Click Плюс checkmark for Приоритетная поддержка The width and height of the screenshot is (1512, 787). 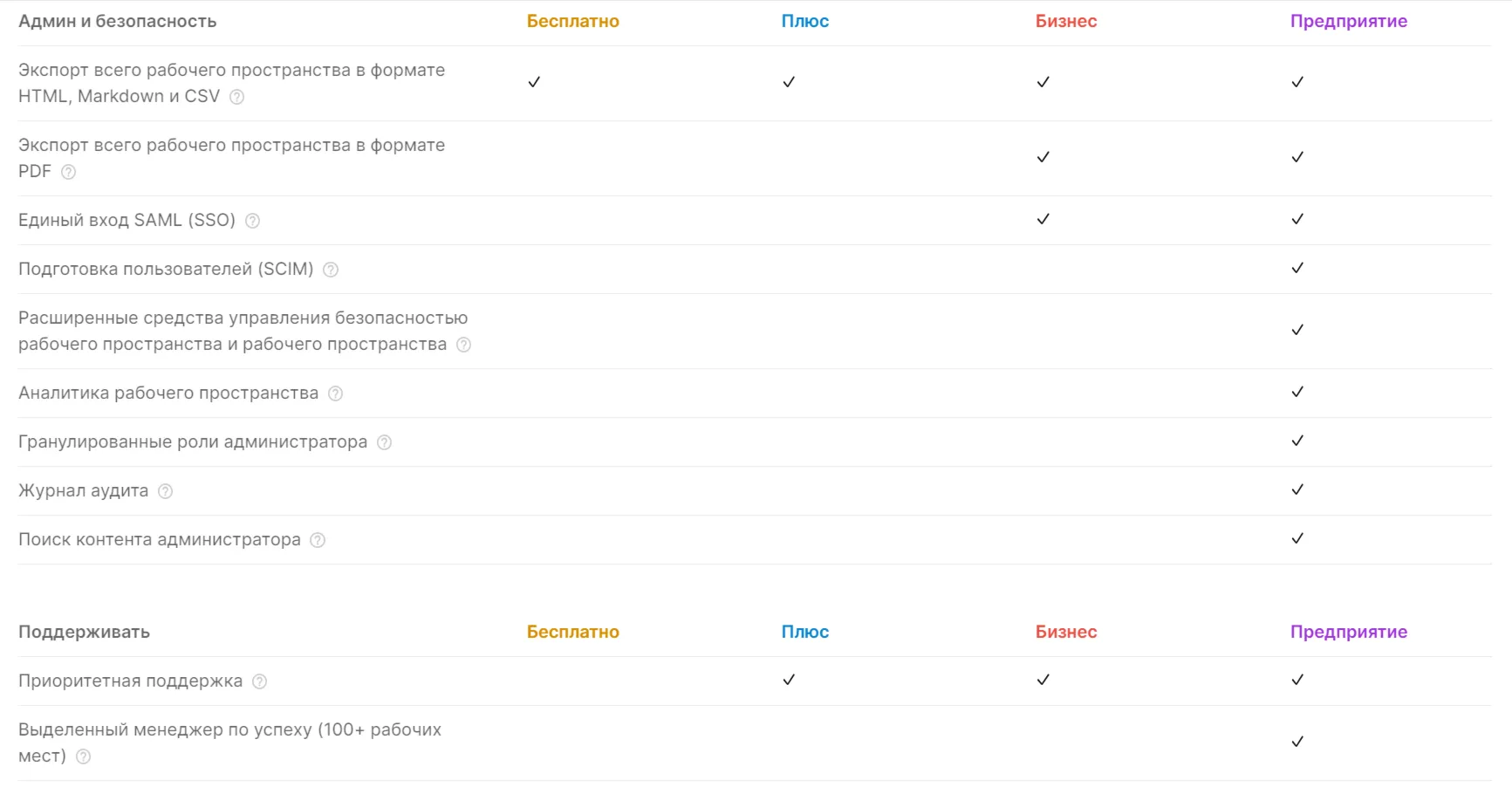coord(789,680)
